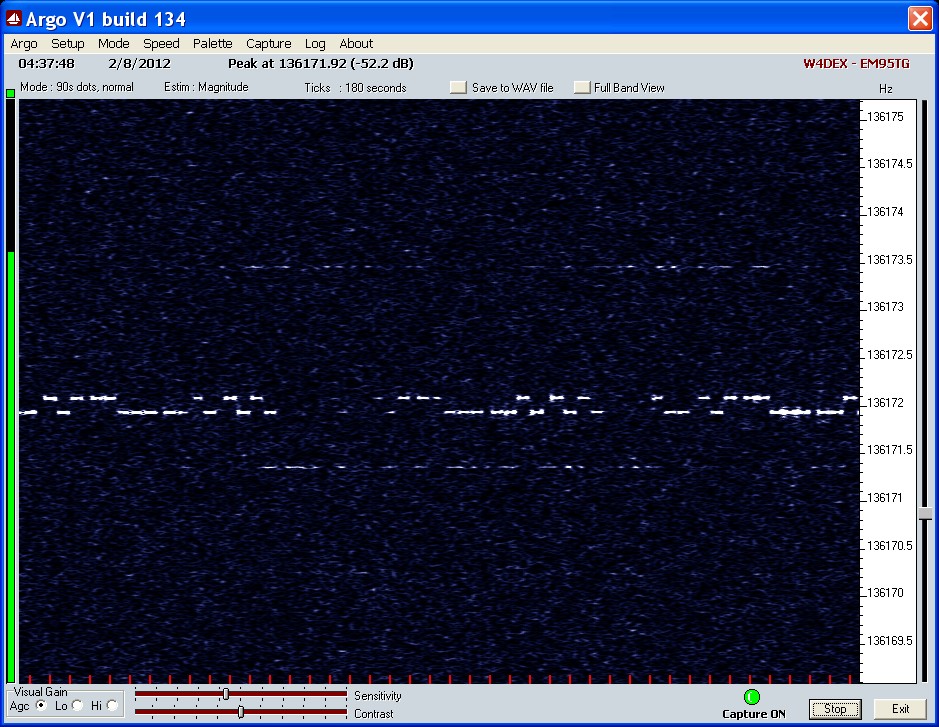Adjust the Contrast slider handle
The height and width of the screenshot is (727, 939).
point(241,712)
